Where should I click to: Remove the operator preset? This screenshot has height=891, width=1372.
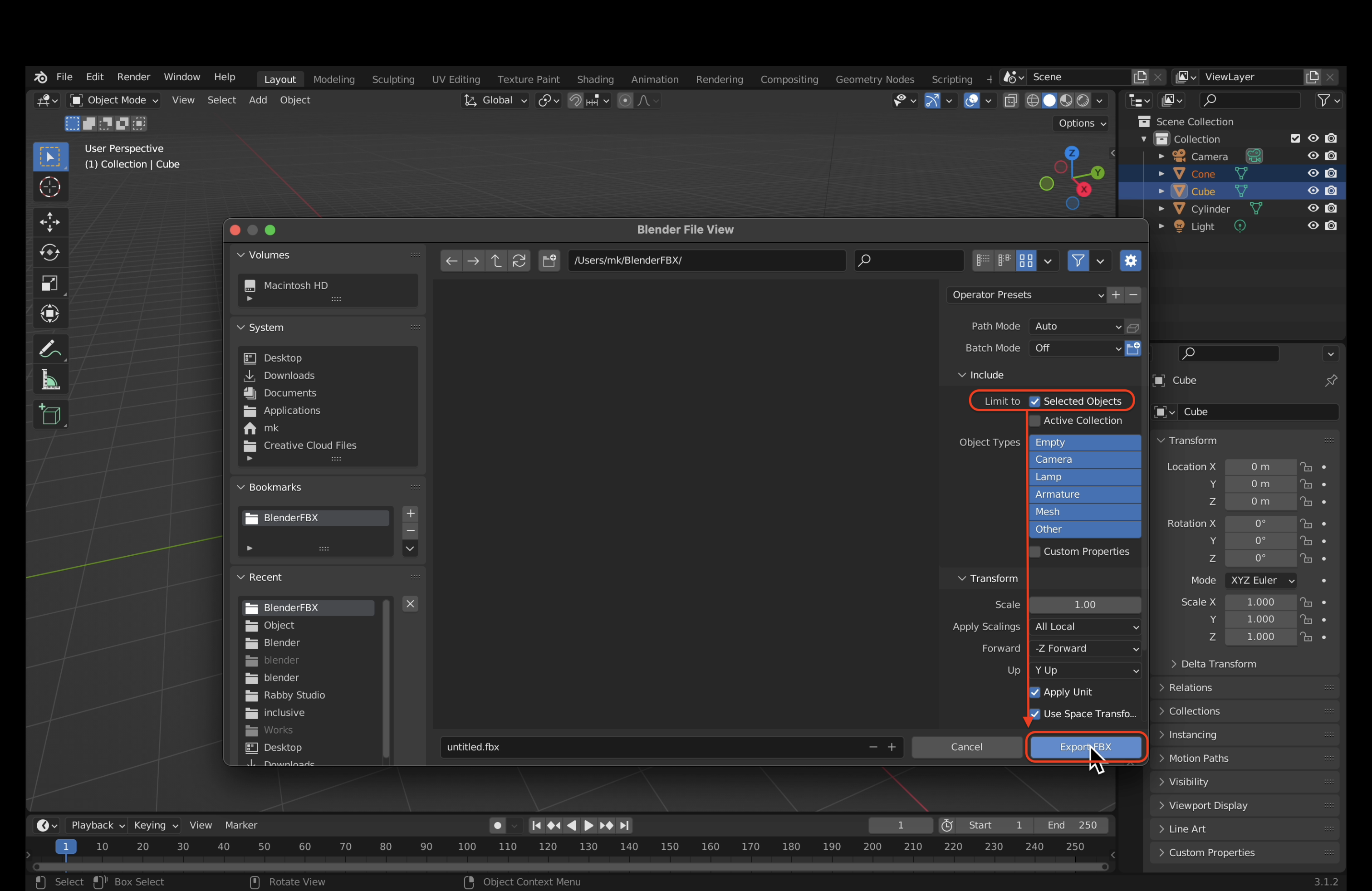pos(1133,295)
